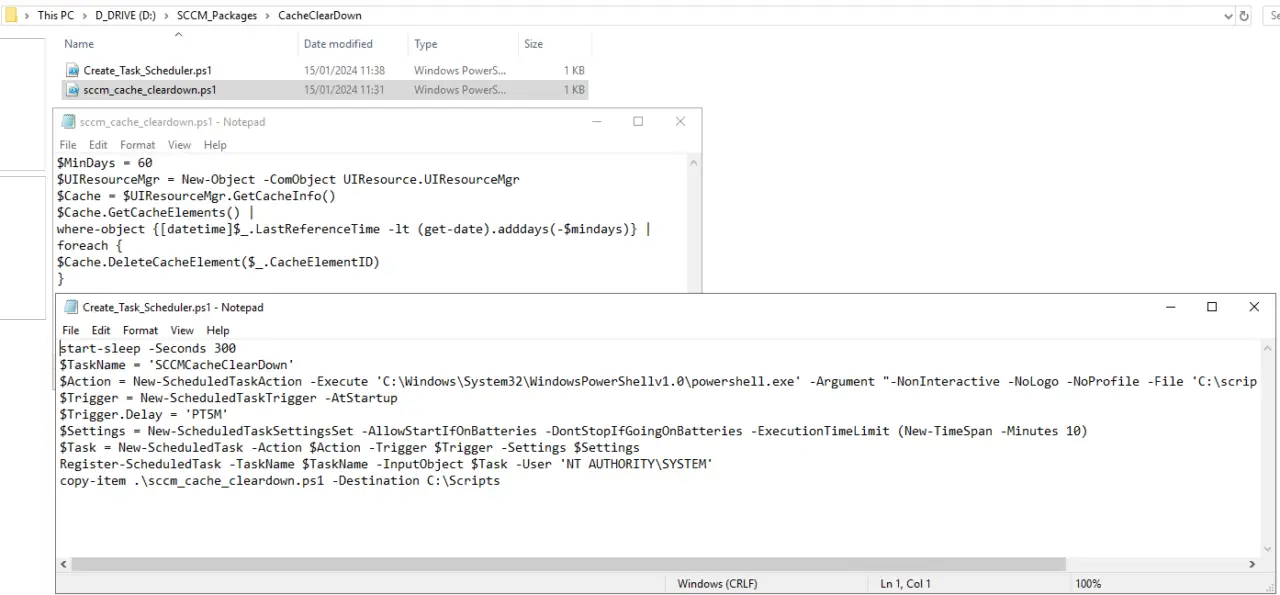Click the PowerShell icon beside sccm_cache_cleardown.ps1
The height and width of the screenshot is (595, 1280).
click(x=72, y=89)
